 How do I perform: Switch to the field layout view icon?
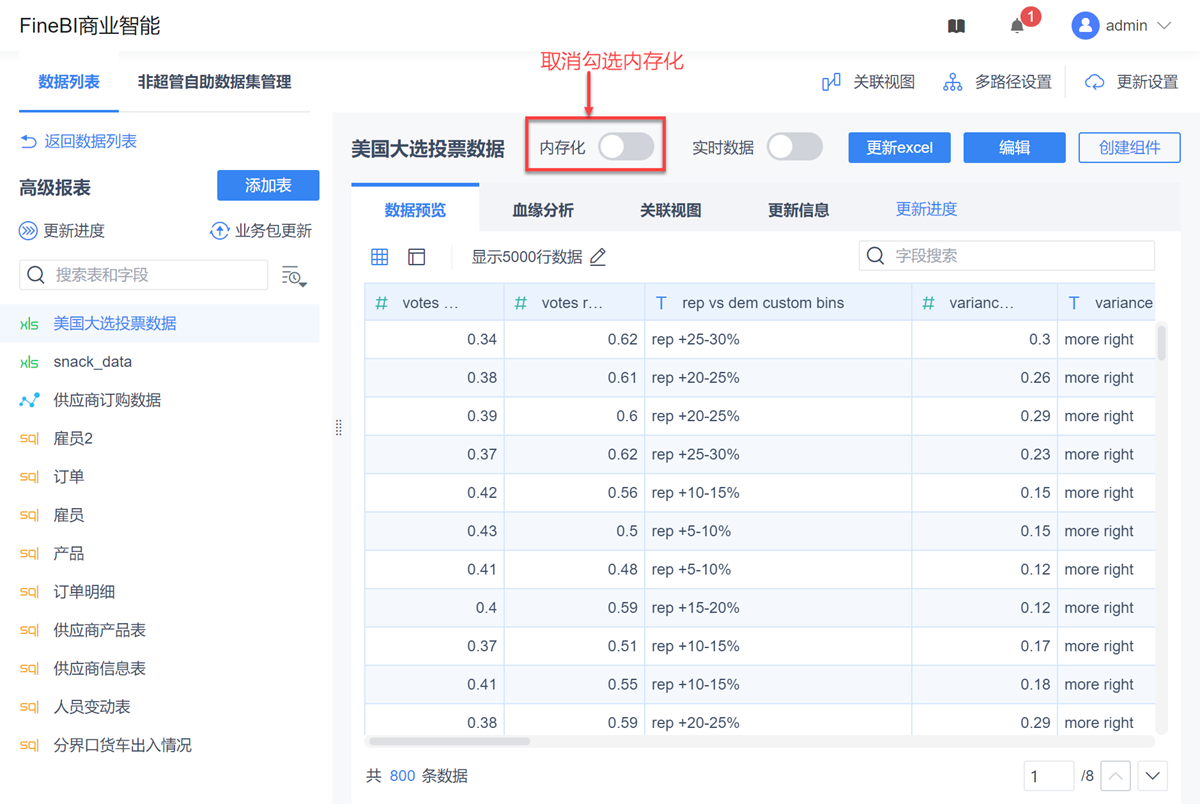coord(417,257)
